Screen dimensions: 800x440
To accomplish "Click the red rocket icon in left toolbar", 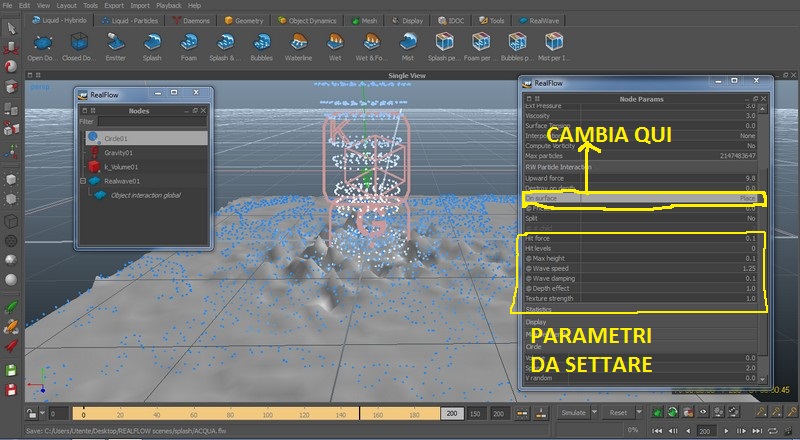I will [x=11, y=347].
